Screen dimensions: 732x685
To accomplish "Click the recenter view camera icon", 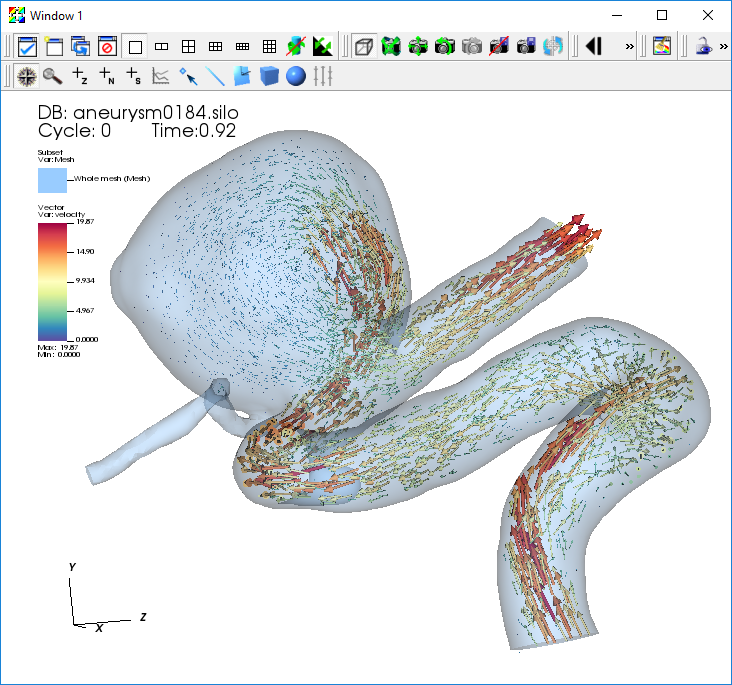I will pos(418,46).
